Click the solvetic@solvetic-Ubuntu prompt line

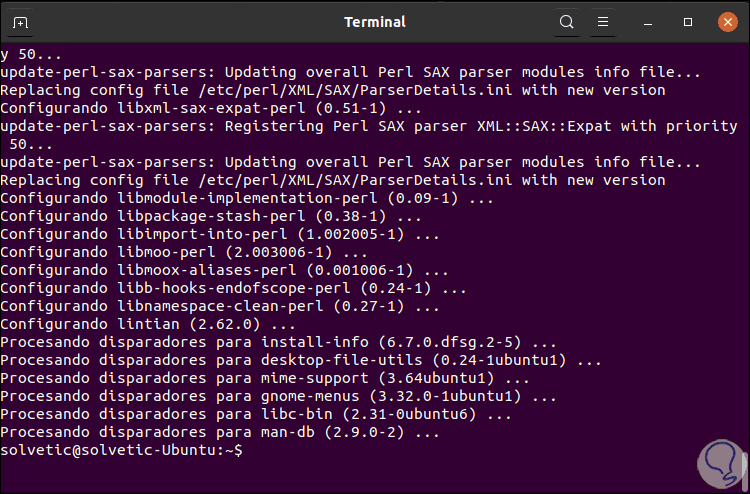120,451
